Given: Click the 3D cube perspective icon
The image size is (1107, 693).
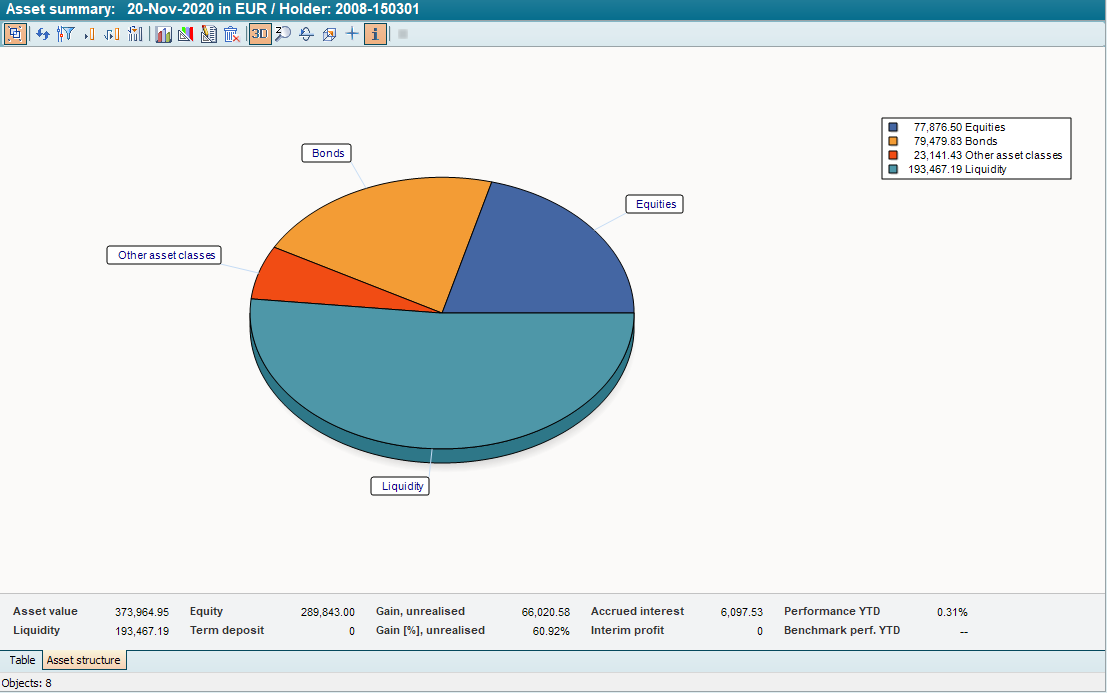Looking at the screenshot, I should pyautogui.click(x=328, y=34).
